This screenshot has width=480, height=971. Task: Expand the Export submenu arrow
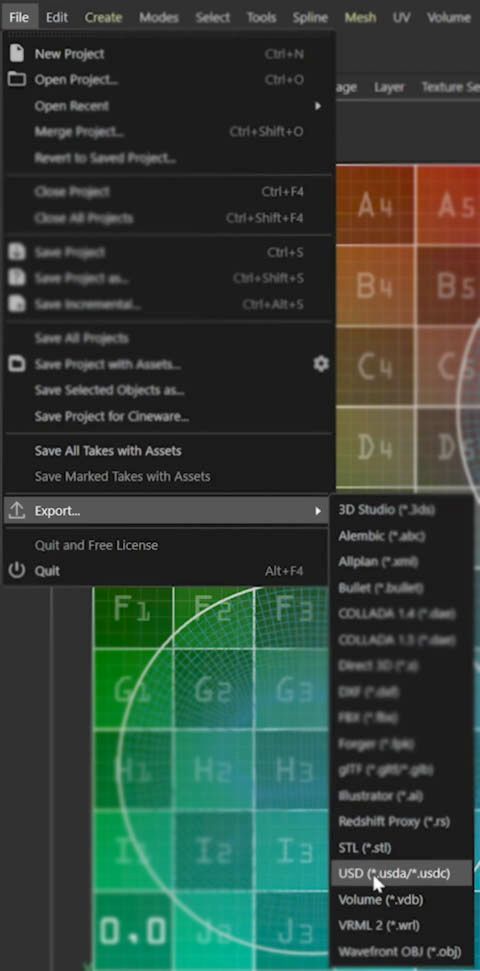click(x=318, y=511)
